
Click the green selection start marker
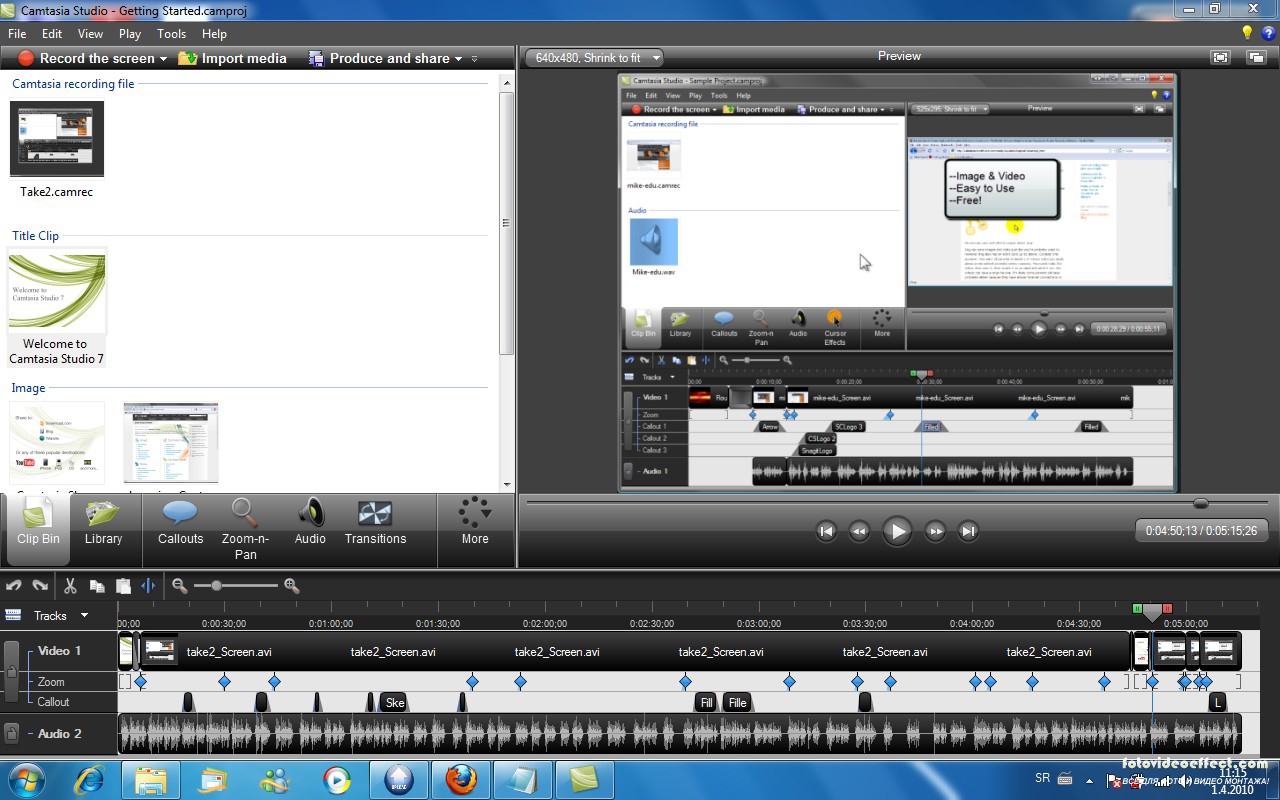coord(1137,608)
